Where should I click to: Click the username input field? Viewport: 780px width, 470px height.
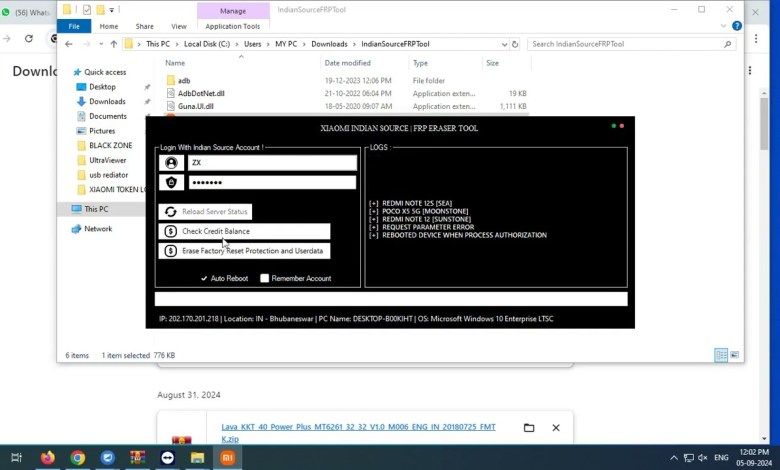pyautogui.click(x=272, y=163)
